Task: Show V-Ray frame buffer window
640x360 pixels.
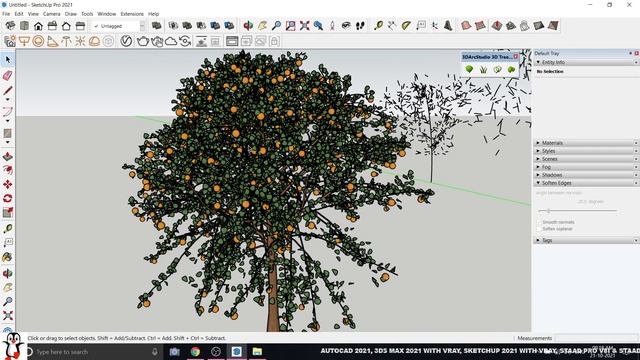Action: click(232, 41)
